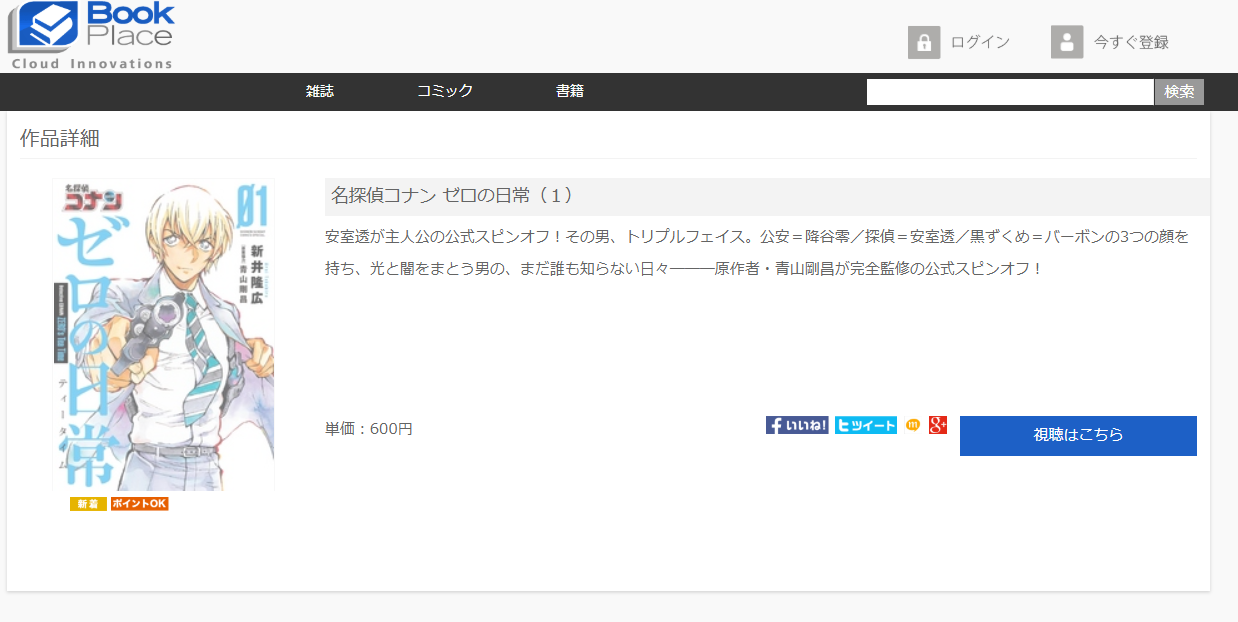The height and width of the screenshot is (622, 1238).
Task: Focus the search input field
Action: 1010,92
